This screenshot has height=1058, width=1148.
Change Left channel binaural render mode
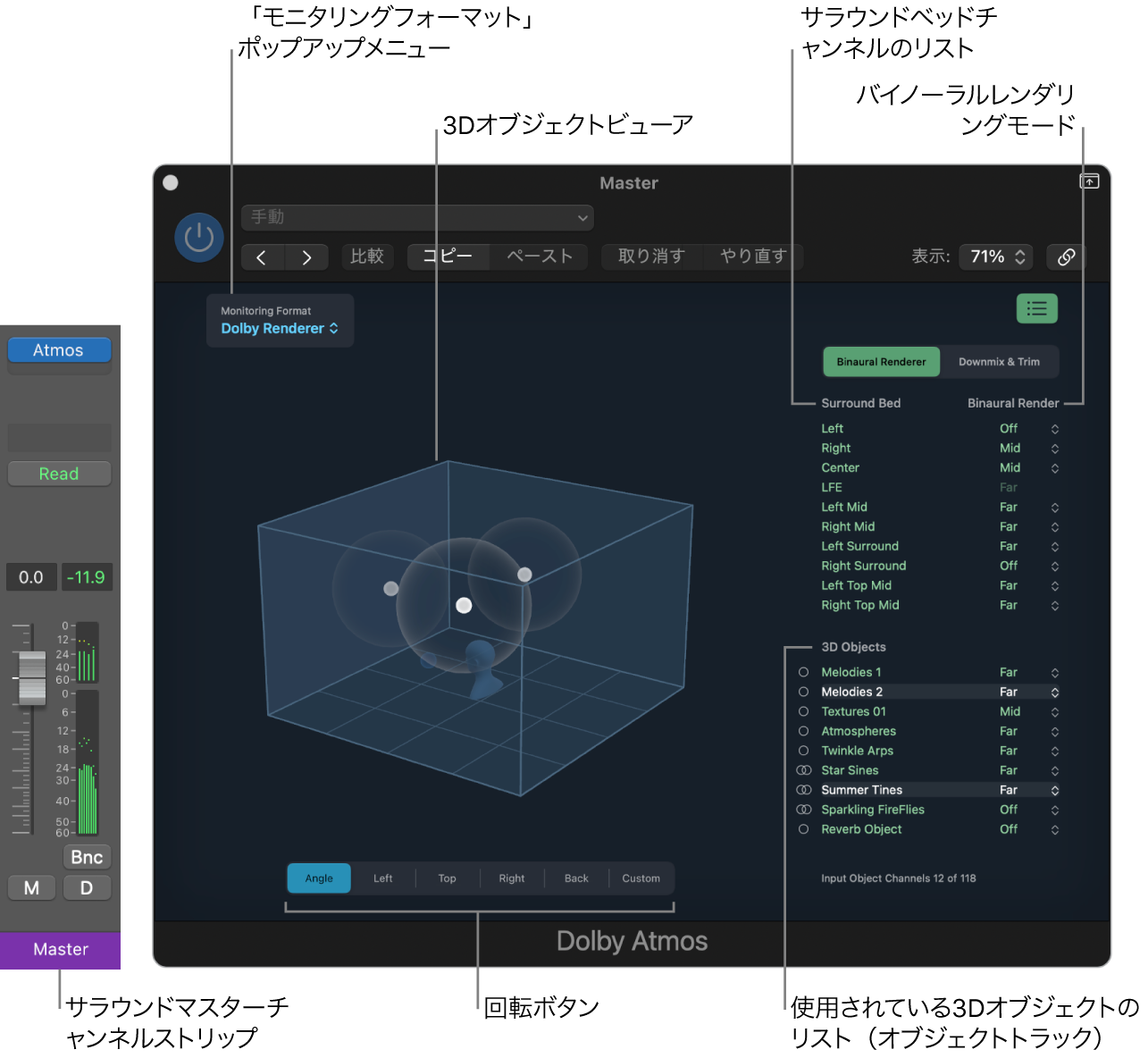(1028, 429)
